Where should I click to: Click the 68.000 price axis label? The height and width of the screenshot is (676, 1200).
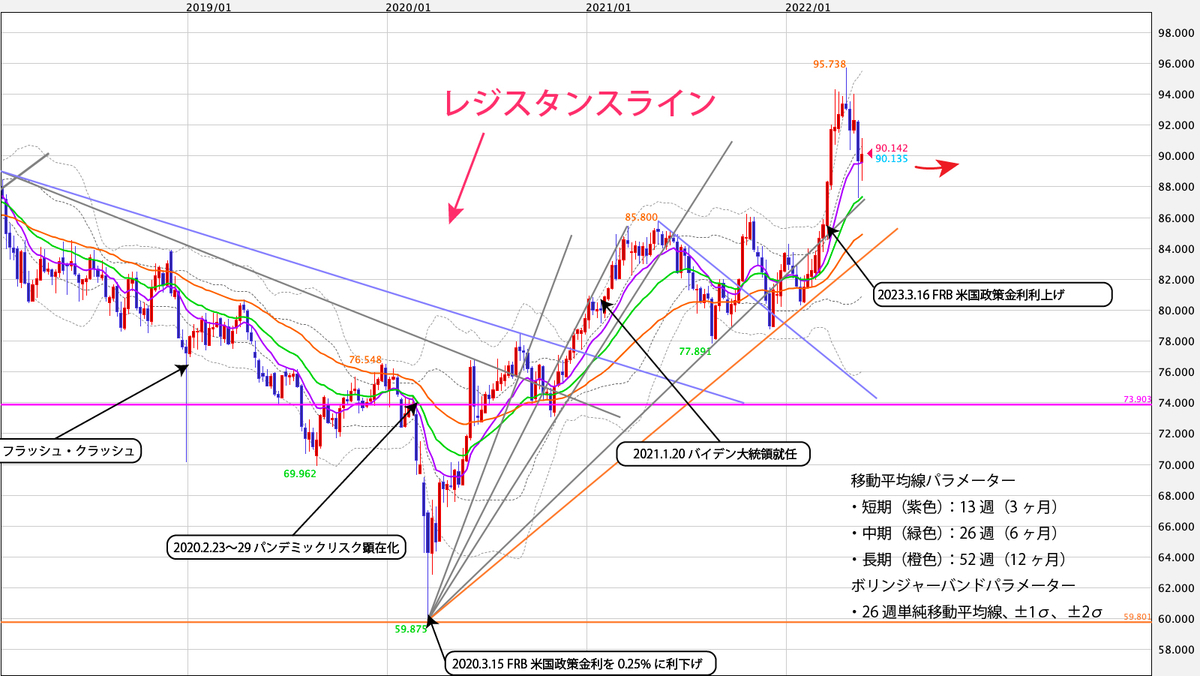[x=1175, y=496]
